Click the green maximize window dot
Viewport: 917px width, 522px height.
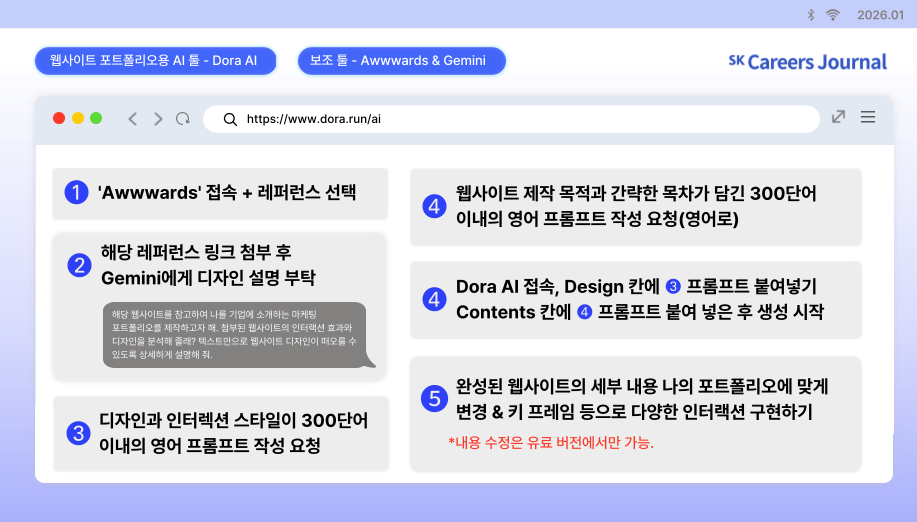pos(96,118)
